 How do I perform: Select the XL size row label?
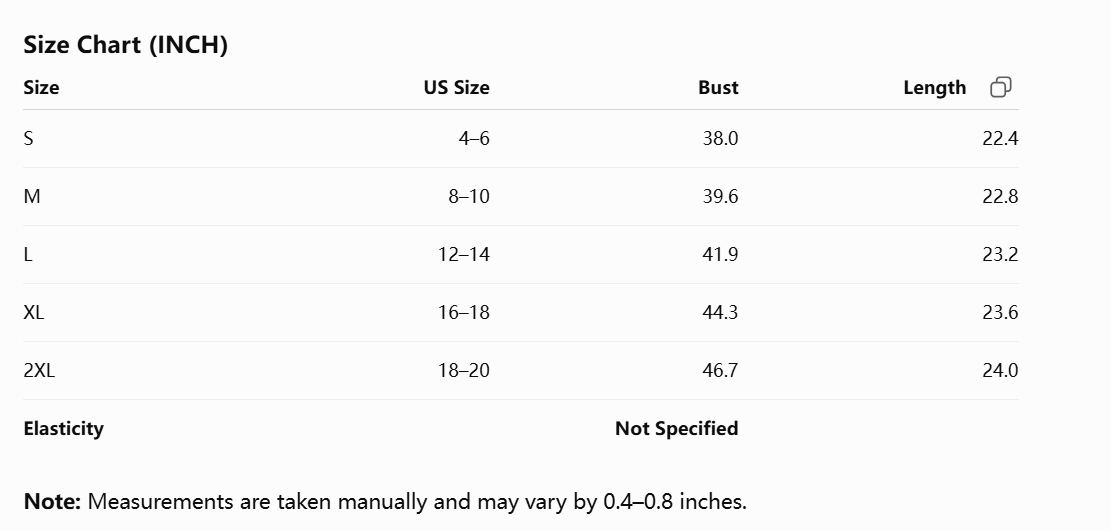coord(33,313)
